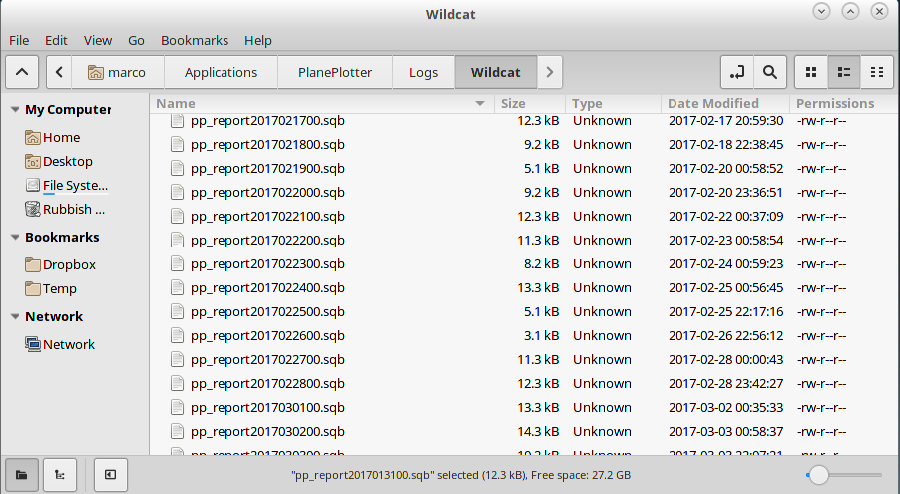Switch to compact view
The width and height of the screenshot is (900, 494).
click(x=877, y=72)
